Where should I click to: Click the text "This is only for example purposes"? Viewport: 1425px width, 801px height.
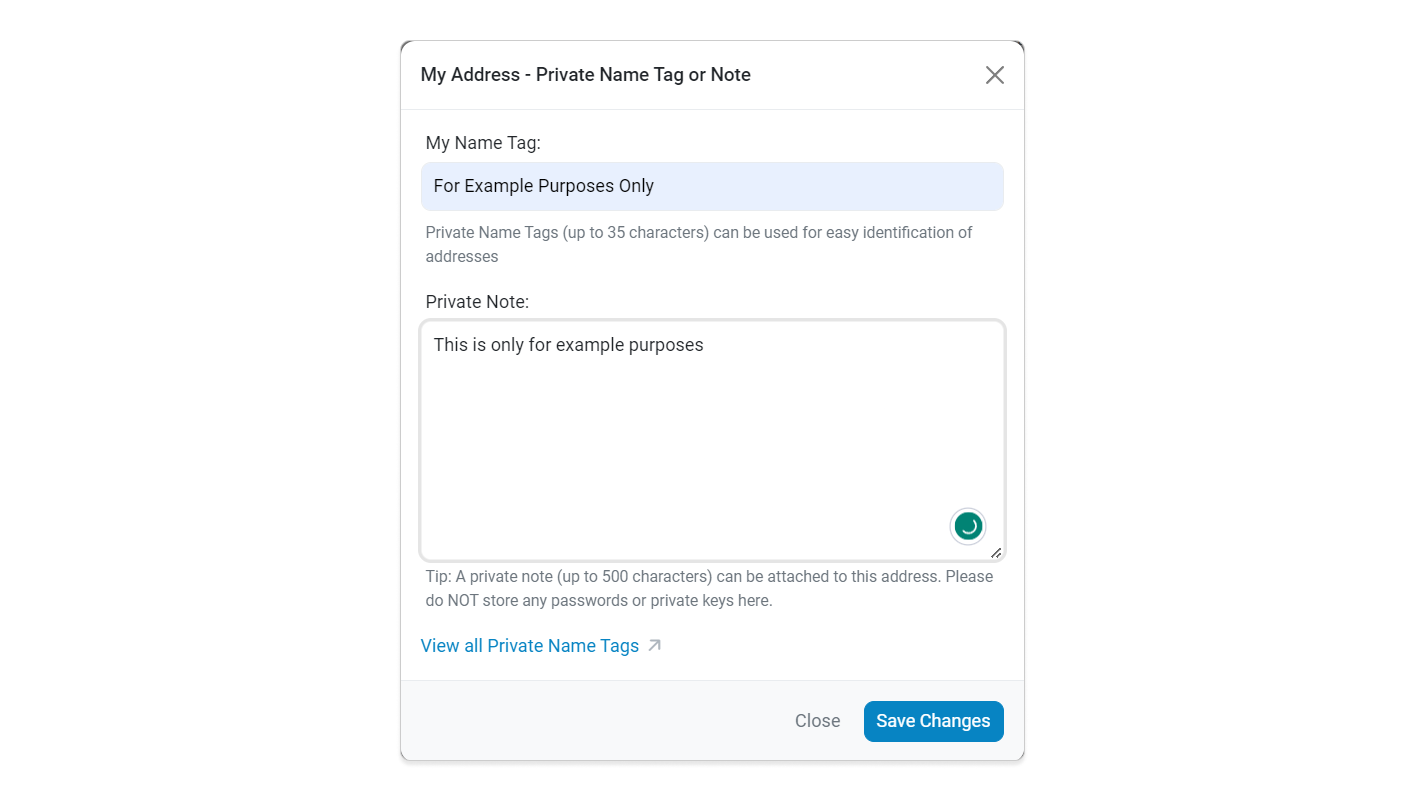coord(568,345)
